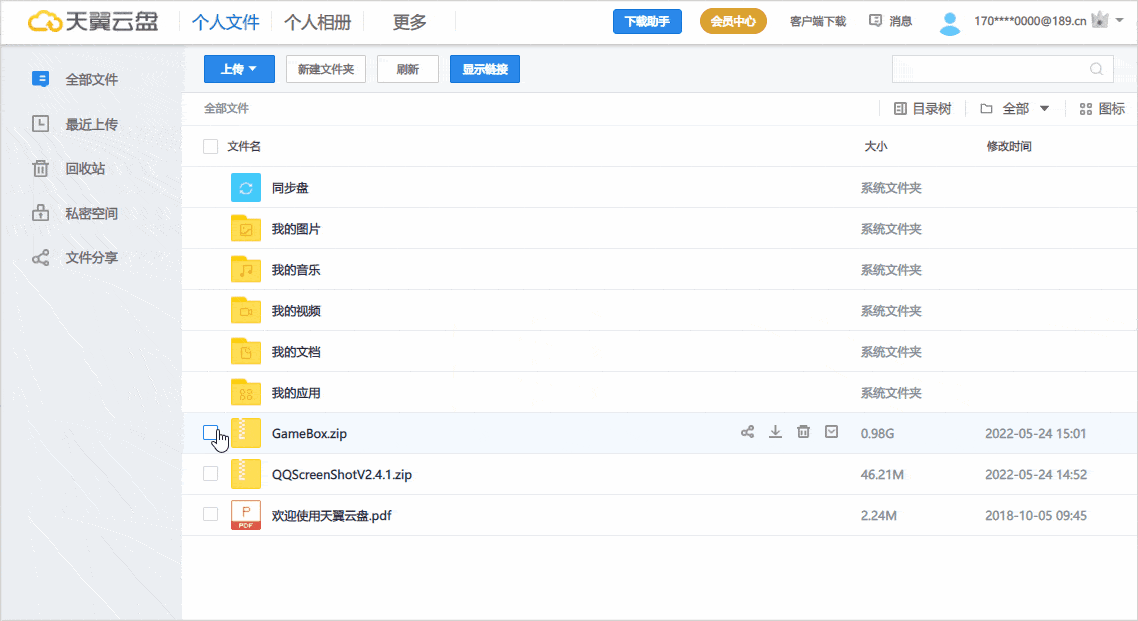
Task: Open the 全部 file type filter dropdown
Action: tap(1015, 109)
